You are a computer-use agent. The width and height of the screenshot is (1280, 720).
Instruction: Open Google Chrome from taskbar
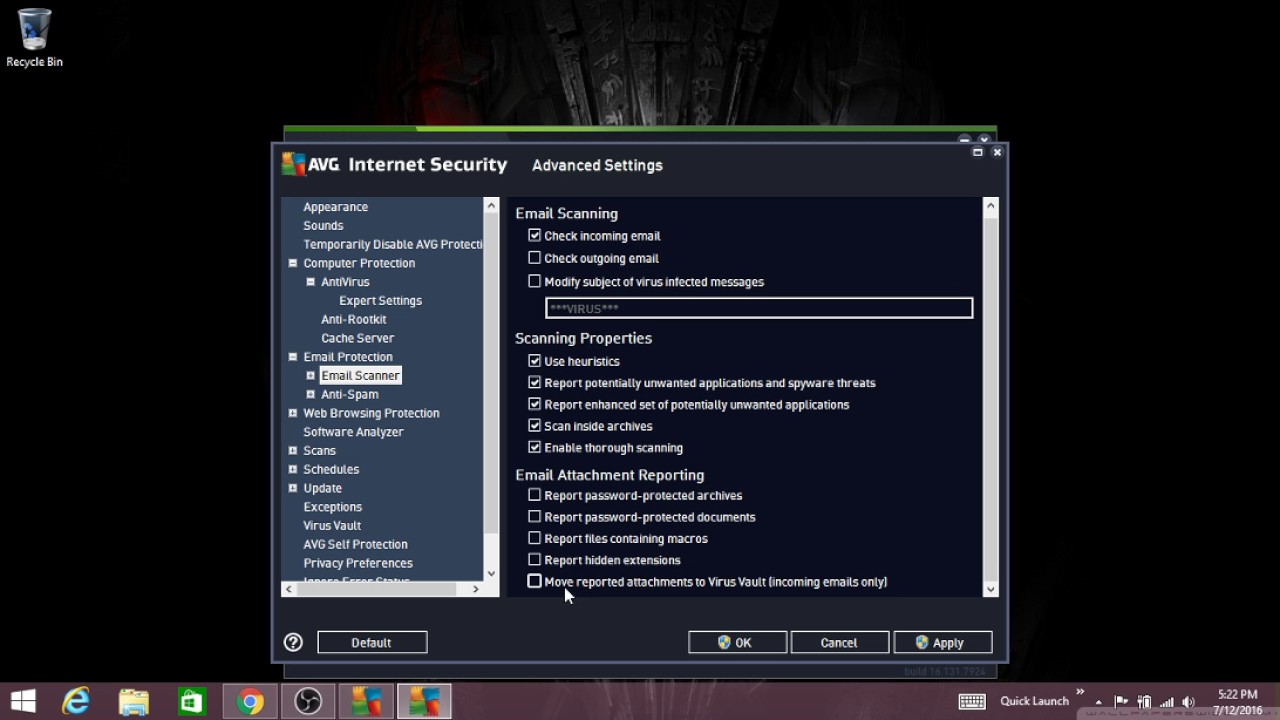[x=250, y=702]
